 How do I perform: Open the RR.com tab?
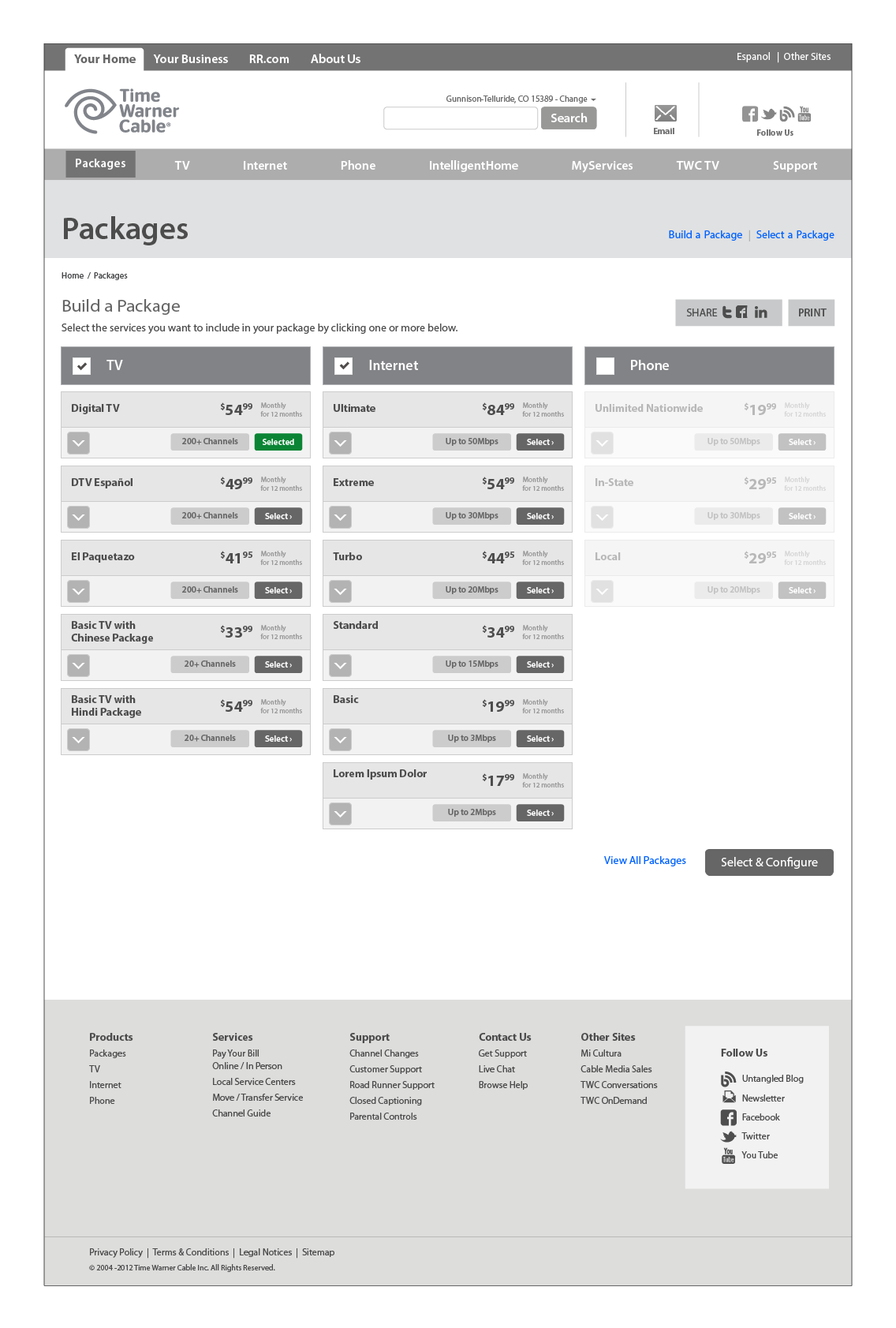point(269,58)
